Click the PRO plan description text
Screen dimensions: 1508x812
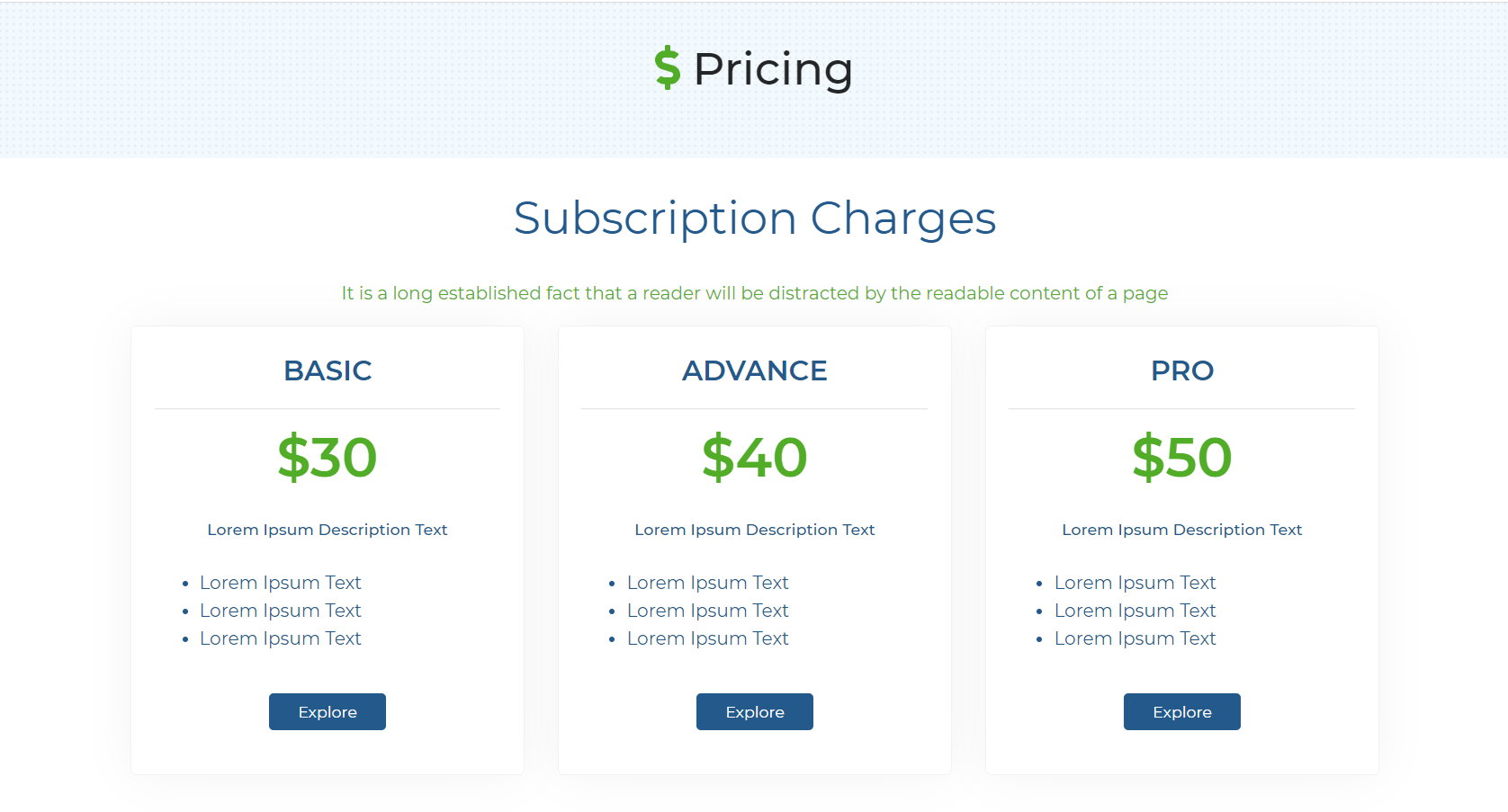(x=1181, y=530)
